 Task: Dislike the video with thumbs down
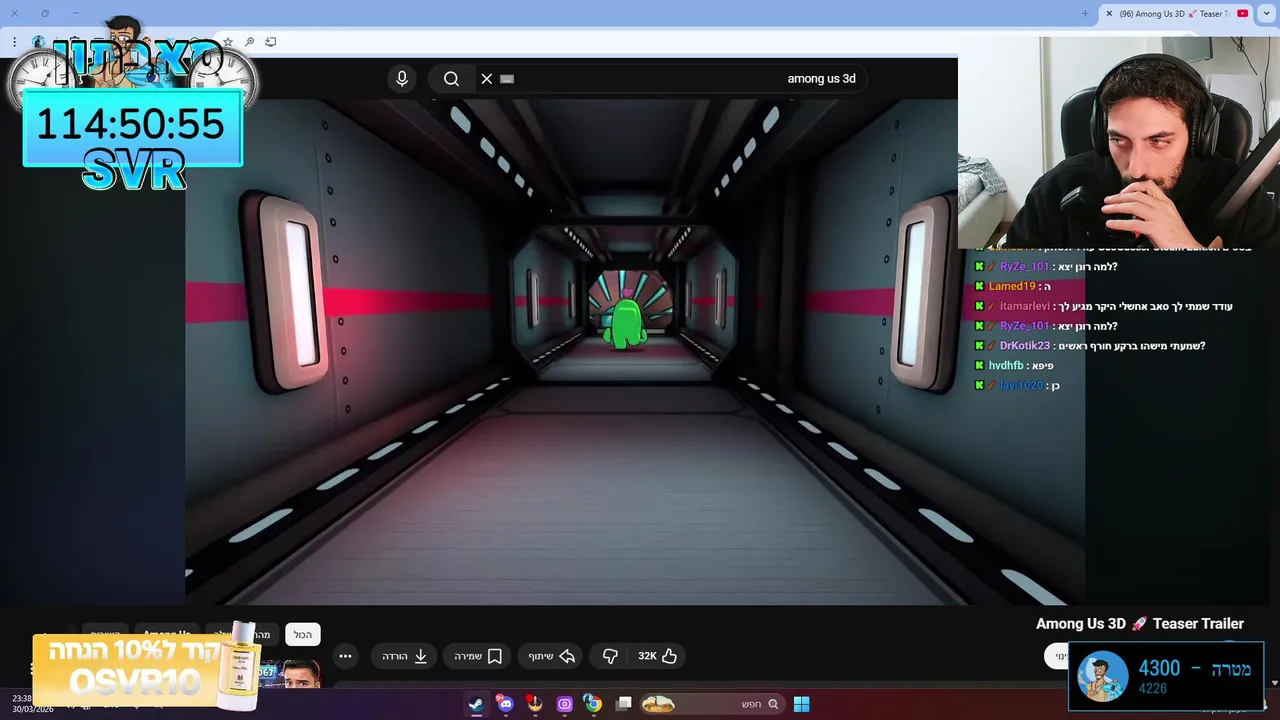point(610,656)
